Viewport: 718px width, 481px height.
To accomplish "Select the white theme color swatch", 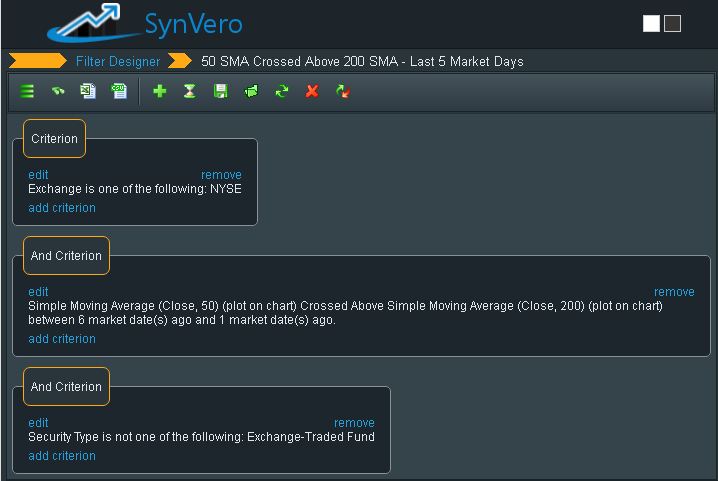I will [x=651, y=23].
